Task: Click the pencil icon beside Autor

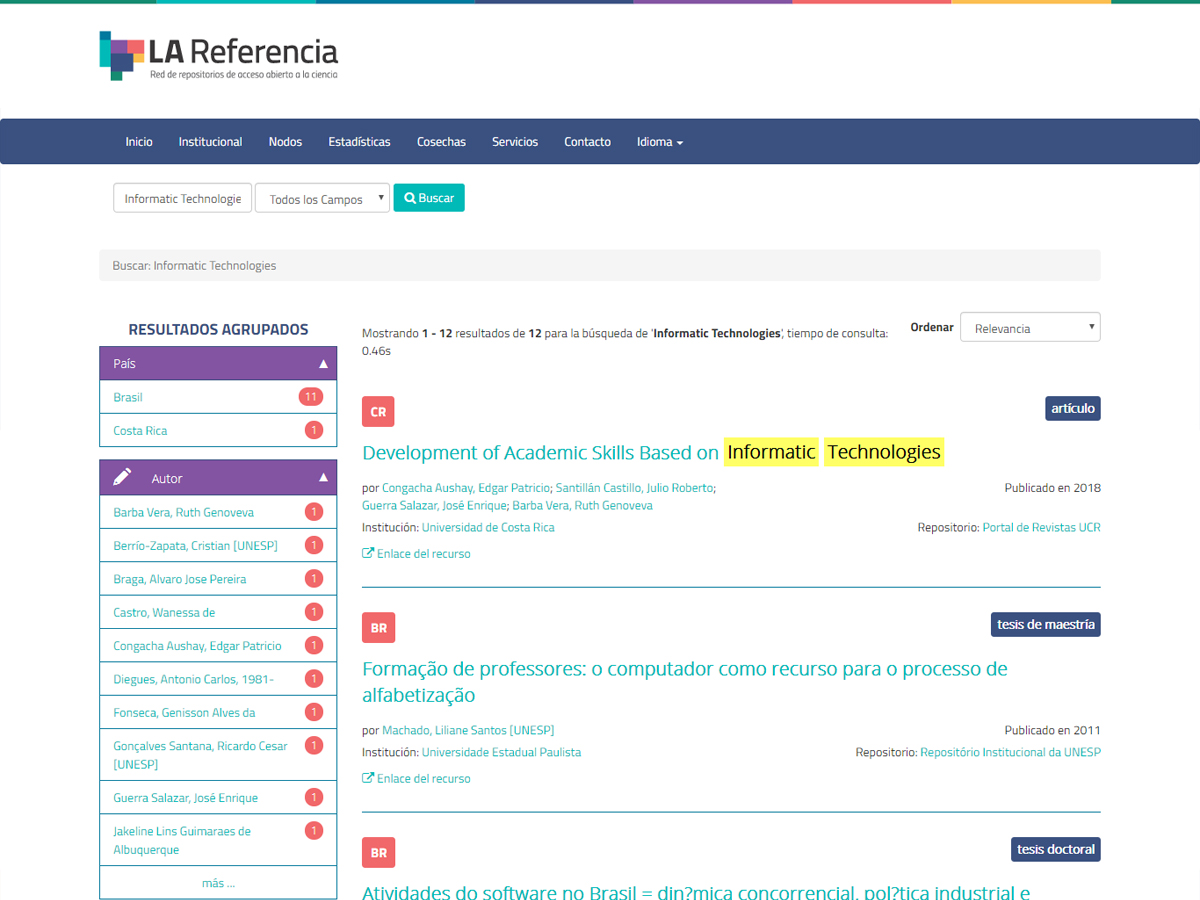Action: click(x=122, y=478)
